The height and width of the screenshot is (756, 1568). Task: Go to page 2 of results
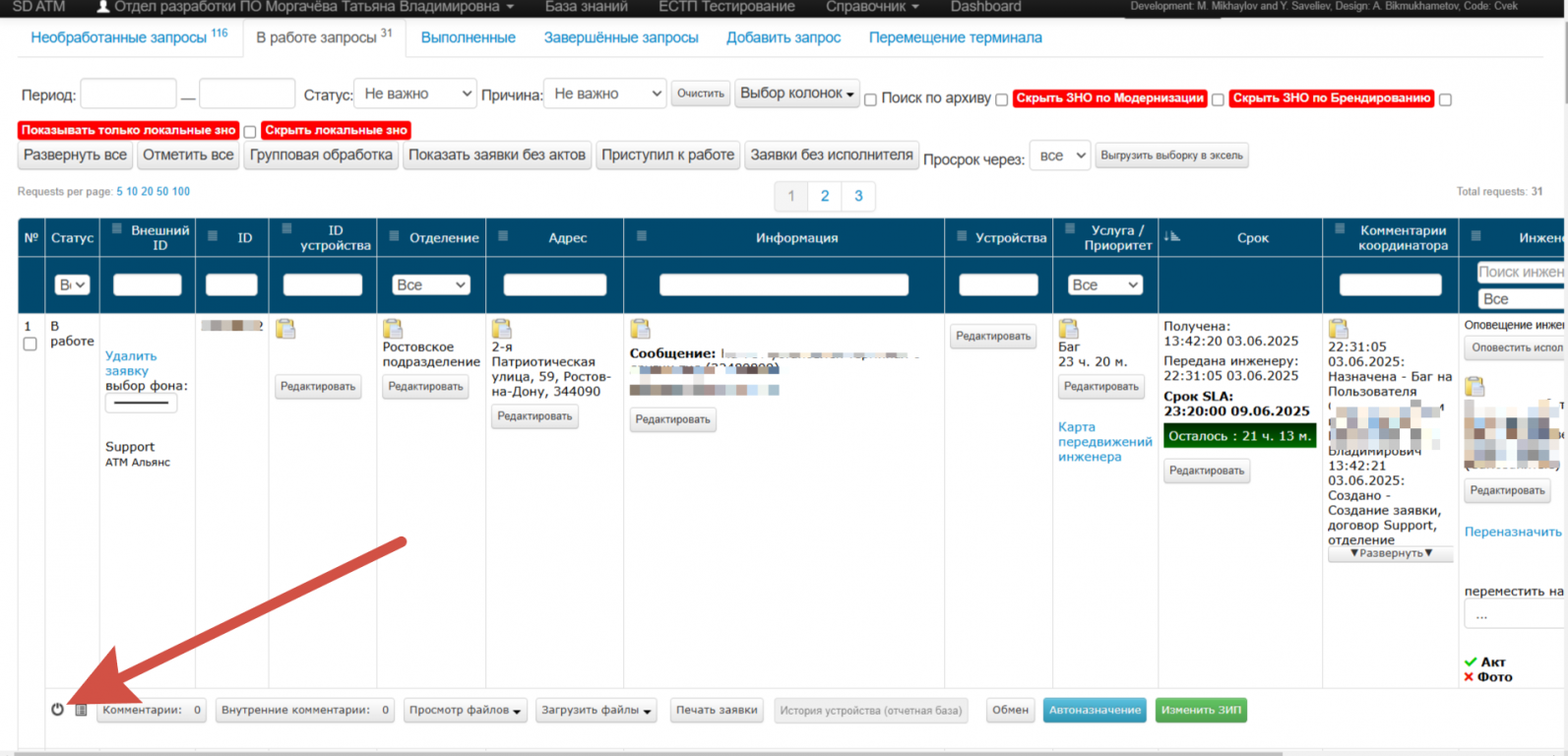point(824,196)
